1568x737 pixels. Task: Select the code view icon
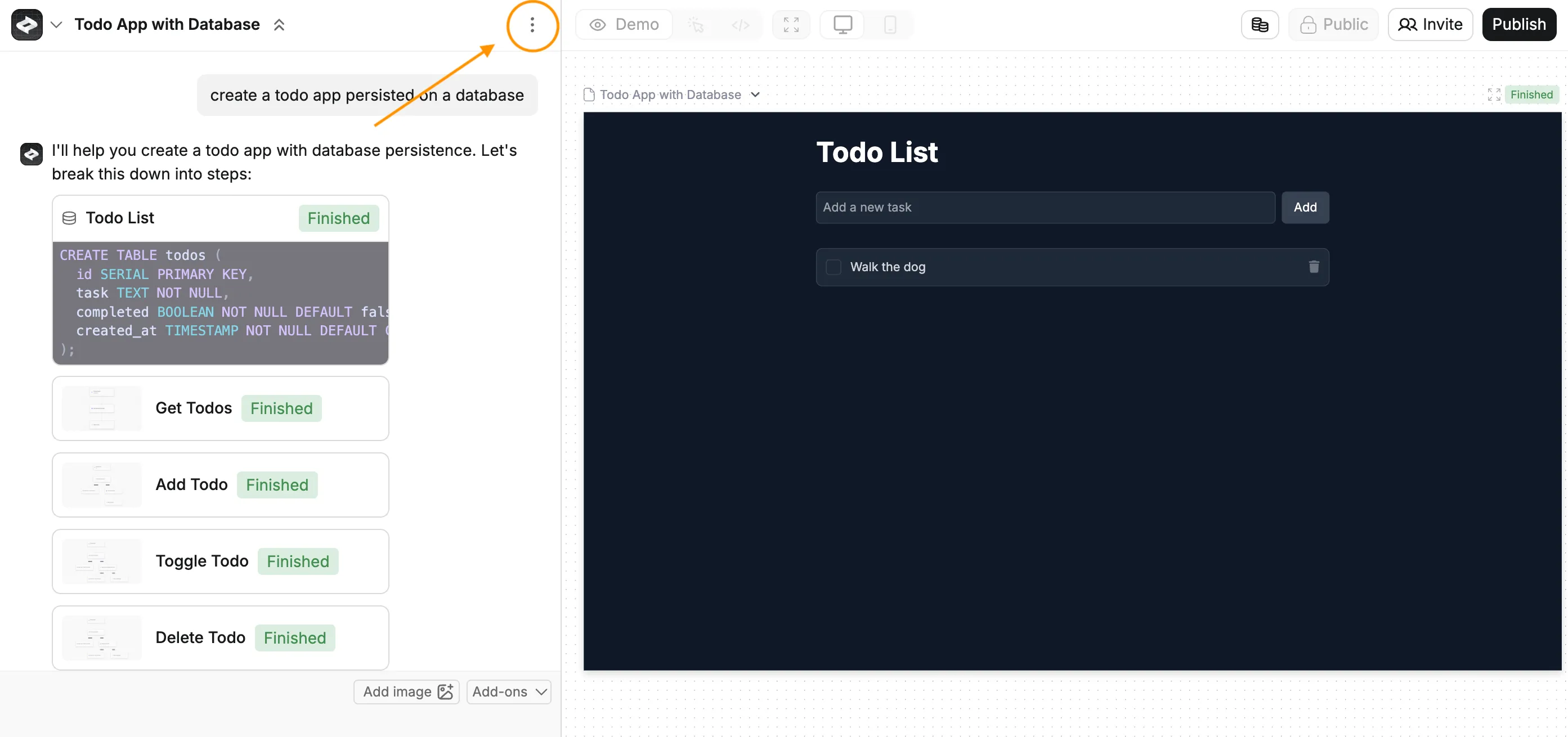740,25
